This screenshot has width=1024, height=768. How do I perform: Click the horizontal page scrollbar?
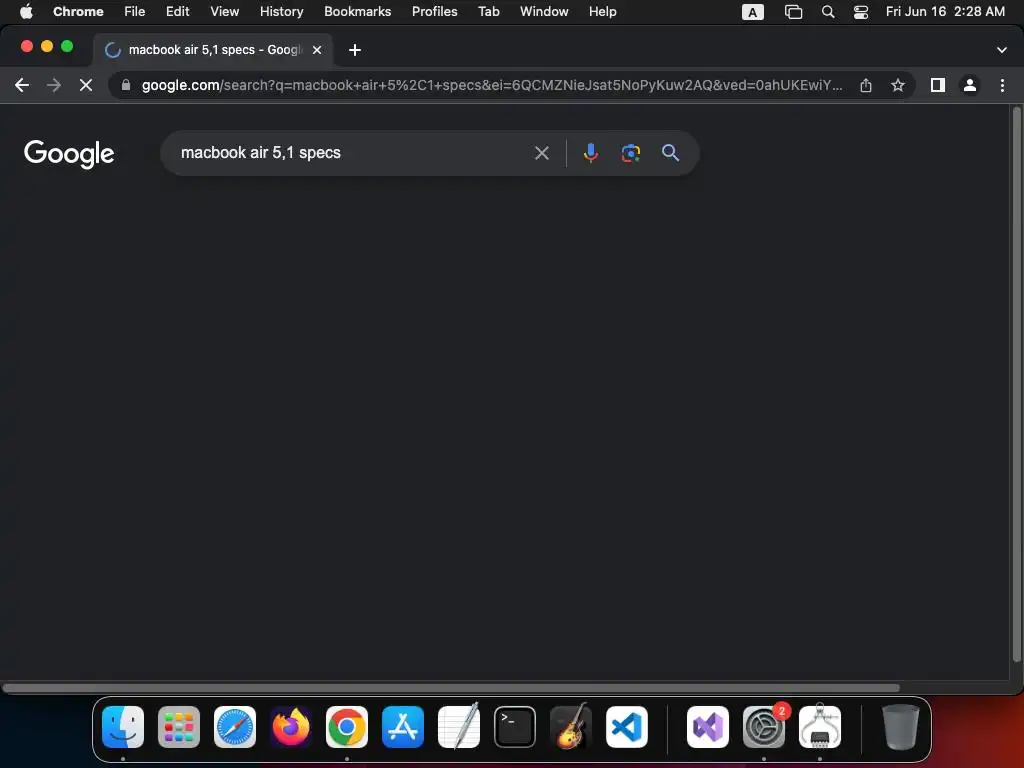coord(451,688)
